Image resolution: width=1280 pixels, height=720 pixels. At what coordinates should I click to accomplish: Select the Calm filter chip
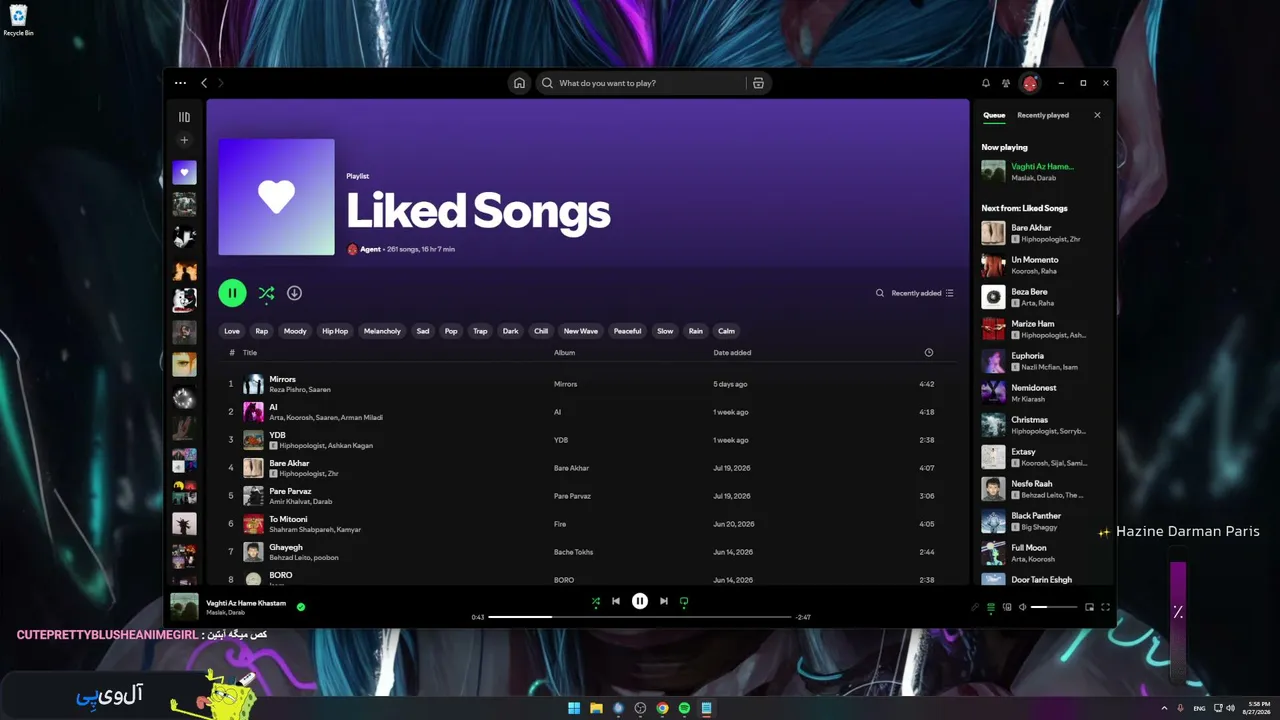[726, 331]
